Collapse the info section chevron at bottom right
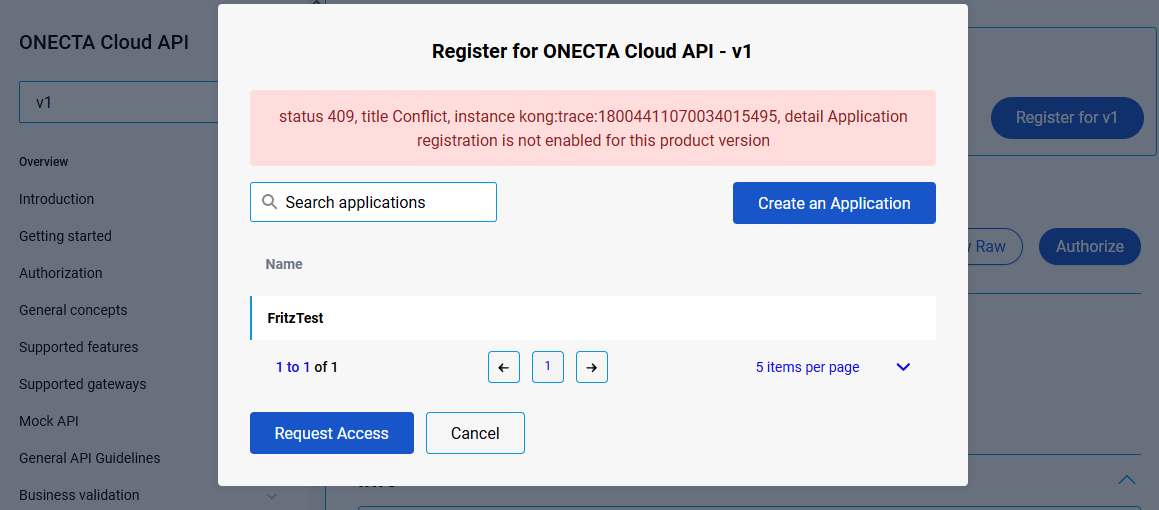 coord(1126,480)
